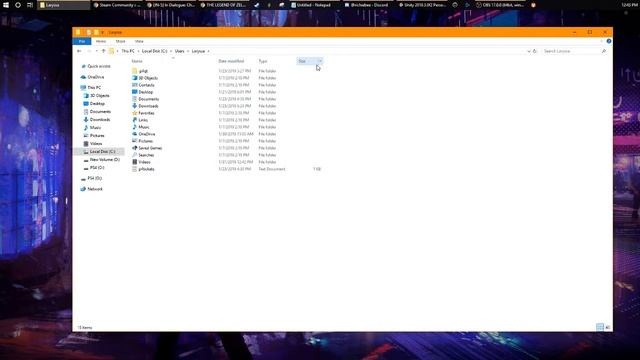
Task: Click Users in address breadcrumb
Action: 180,51
